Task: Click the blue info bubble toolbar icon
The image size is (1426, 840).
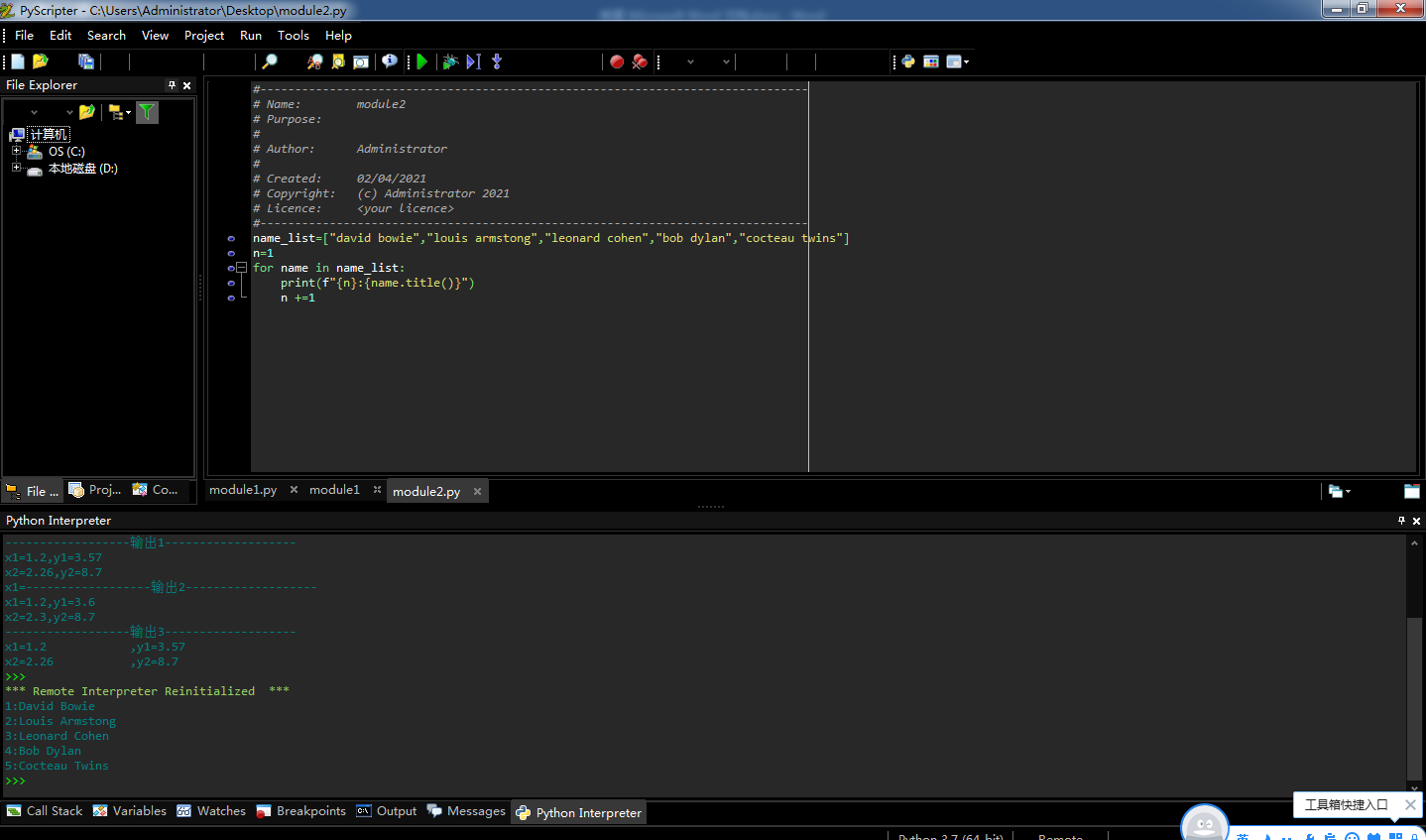Action: [x=390, y=61]
